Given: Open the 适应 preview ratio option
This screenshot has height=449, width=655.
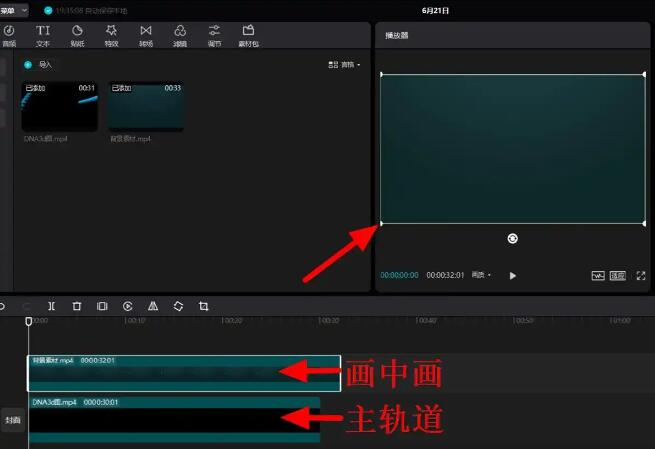Looking at the screenshot, I should [618, 275].
